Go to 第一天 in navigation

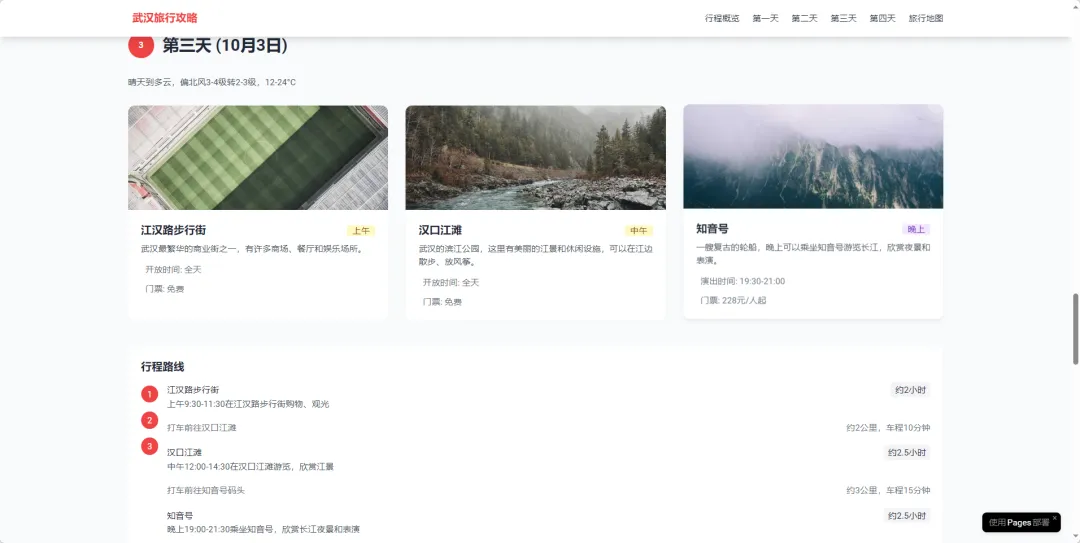point(765,19)
